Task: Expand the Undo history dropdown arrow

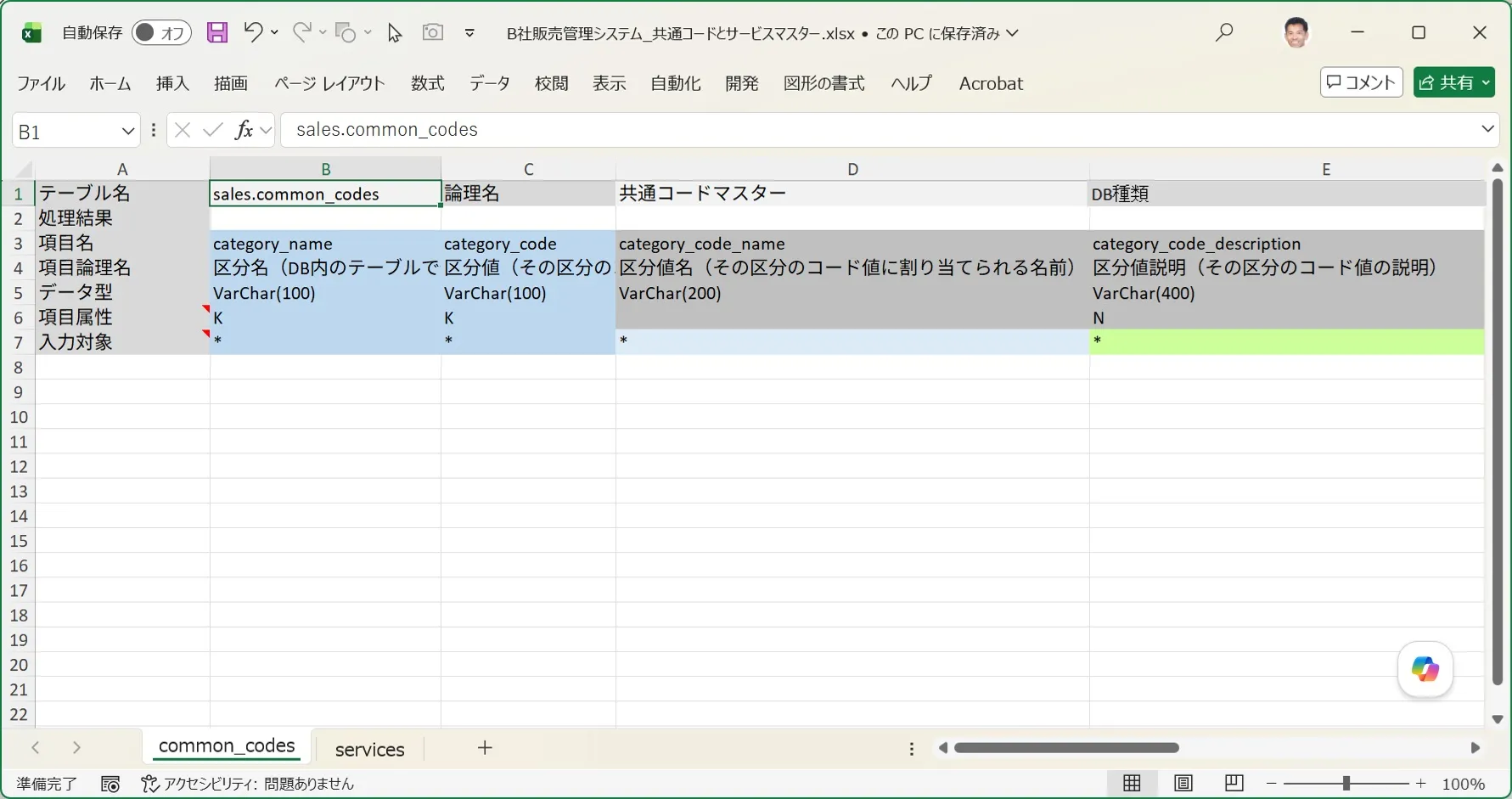Action: 274,32
